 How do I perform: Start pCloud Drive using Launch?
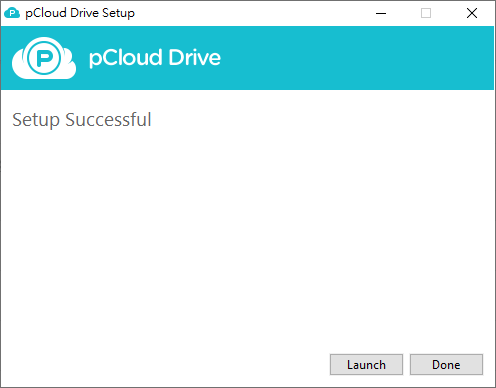click(x=366, y=364)
